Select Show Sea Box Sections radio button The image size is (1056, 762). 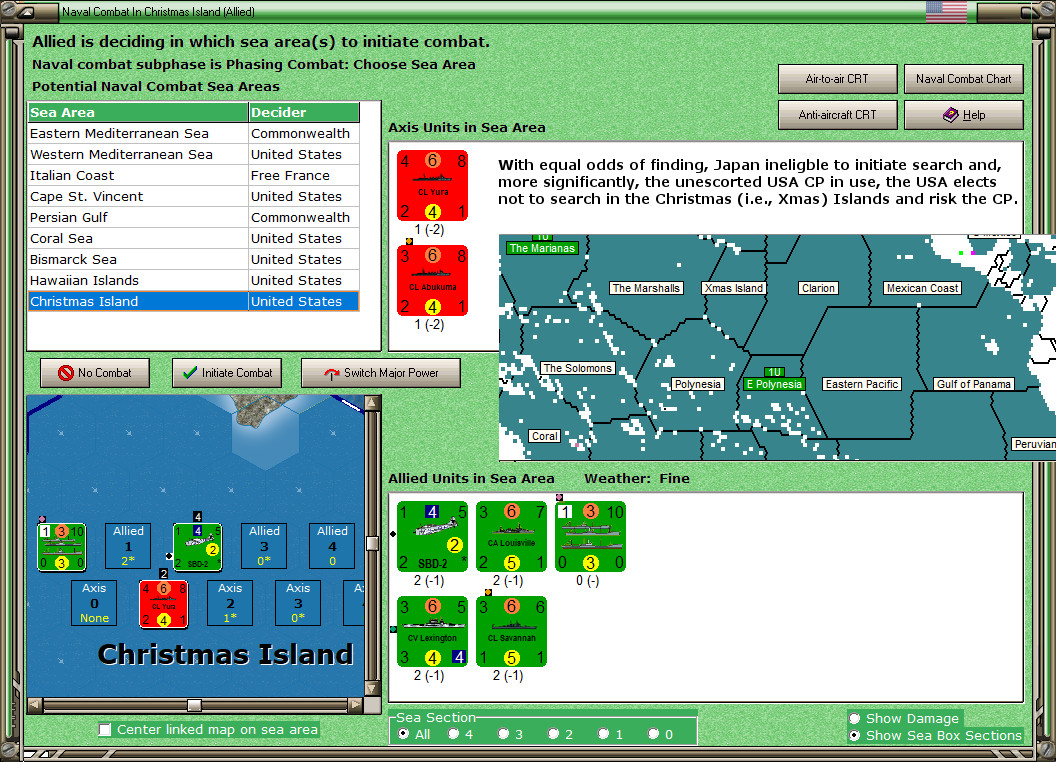[855, 736]
